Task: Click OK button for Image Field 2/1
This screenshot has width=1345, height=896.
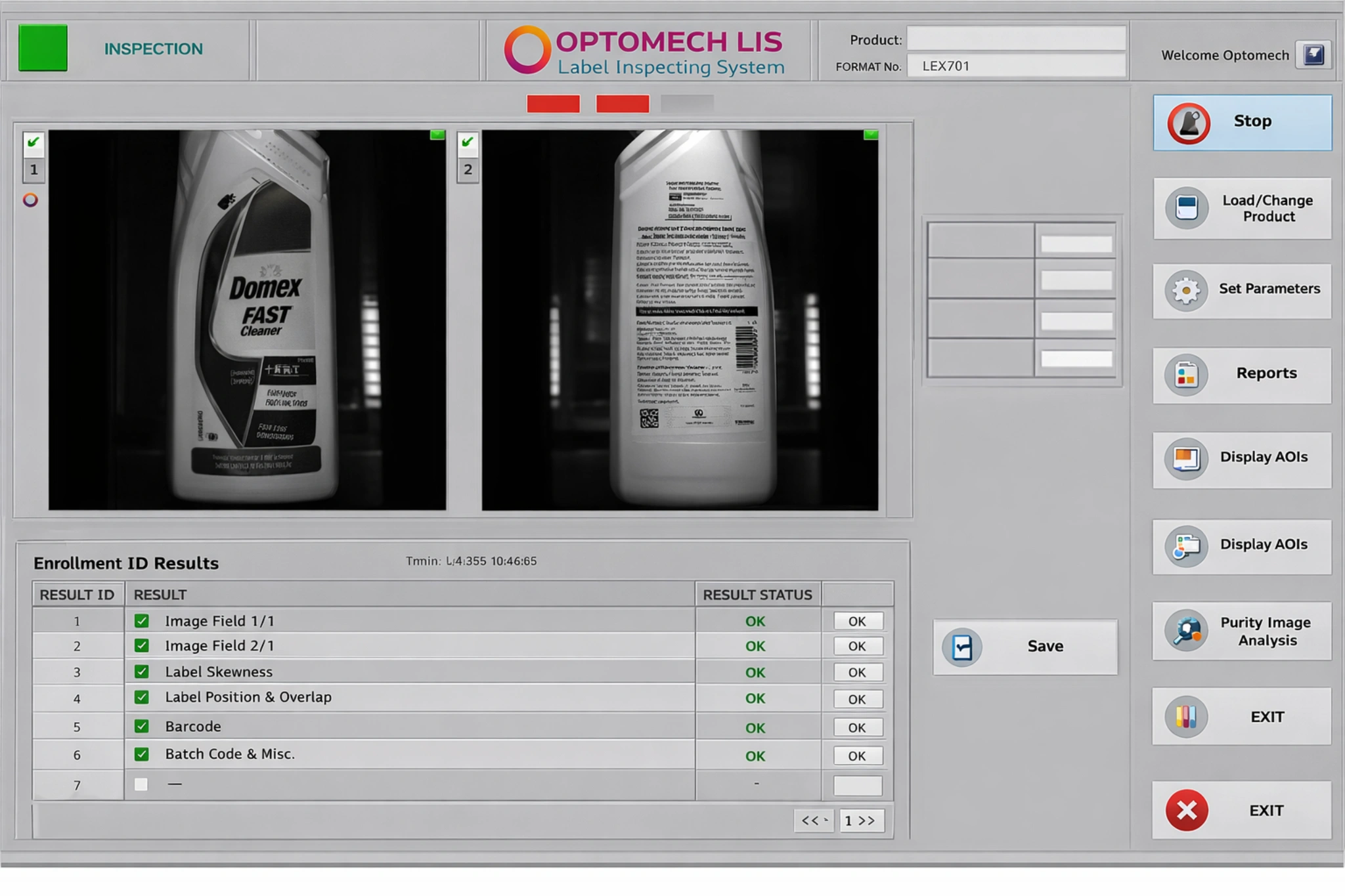Action: [858, 646]
